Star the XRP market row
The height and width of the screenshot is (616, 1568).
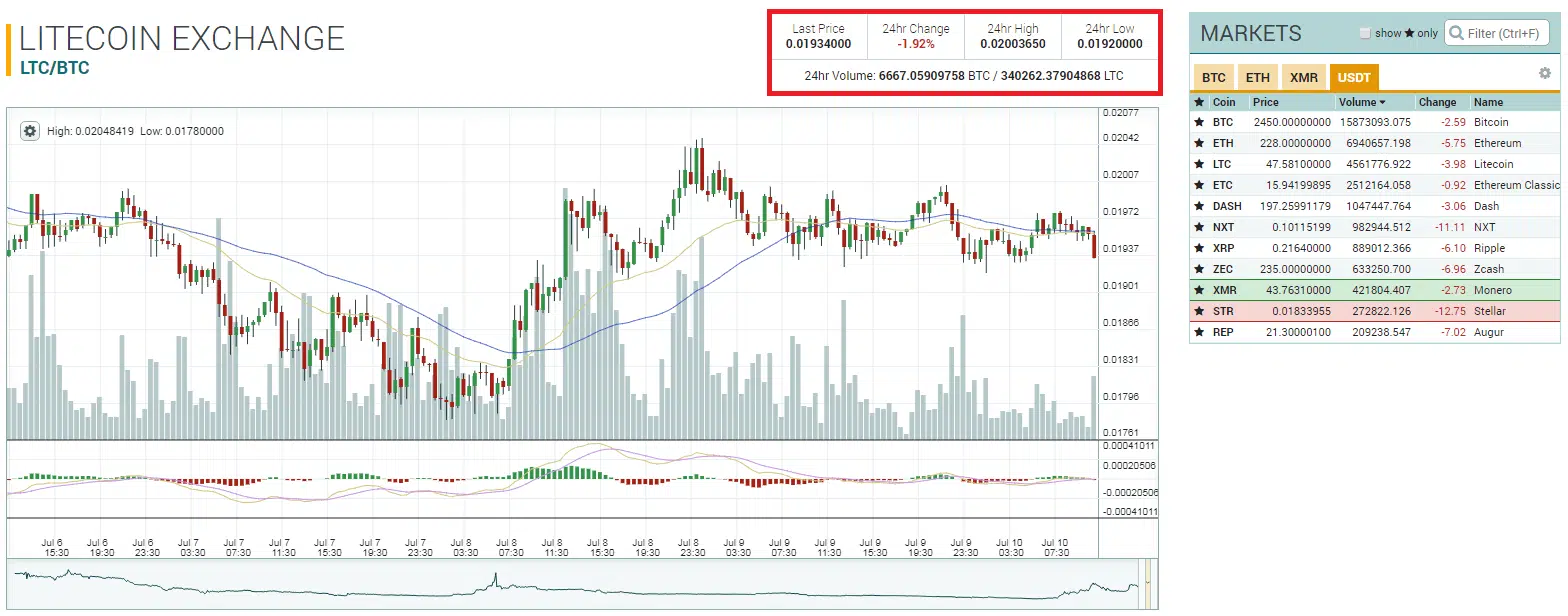coord(1199,248)
